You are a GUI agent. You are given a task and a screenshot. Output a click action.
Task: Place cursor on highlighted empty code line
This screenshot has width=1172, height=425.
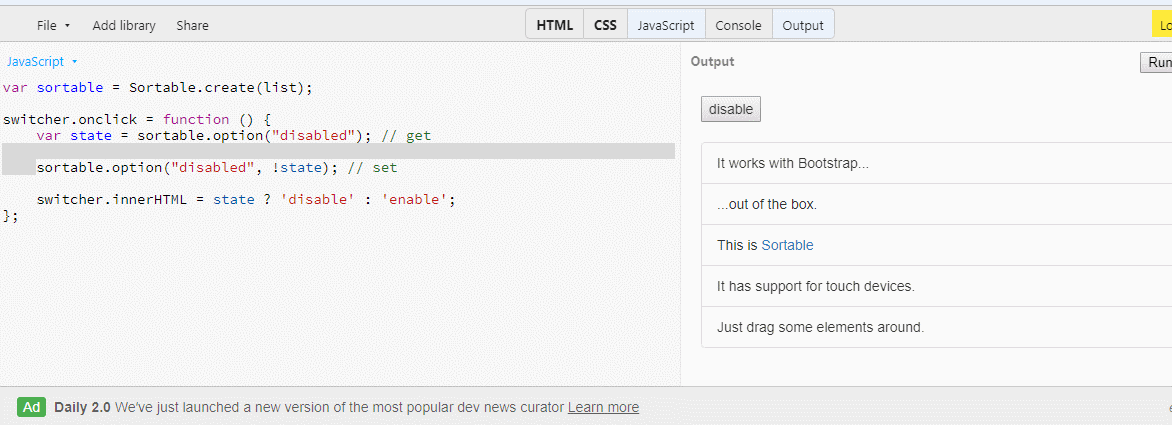click(340, 151)
